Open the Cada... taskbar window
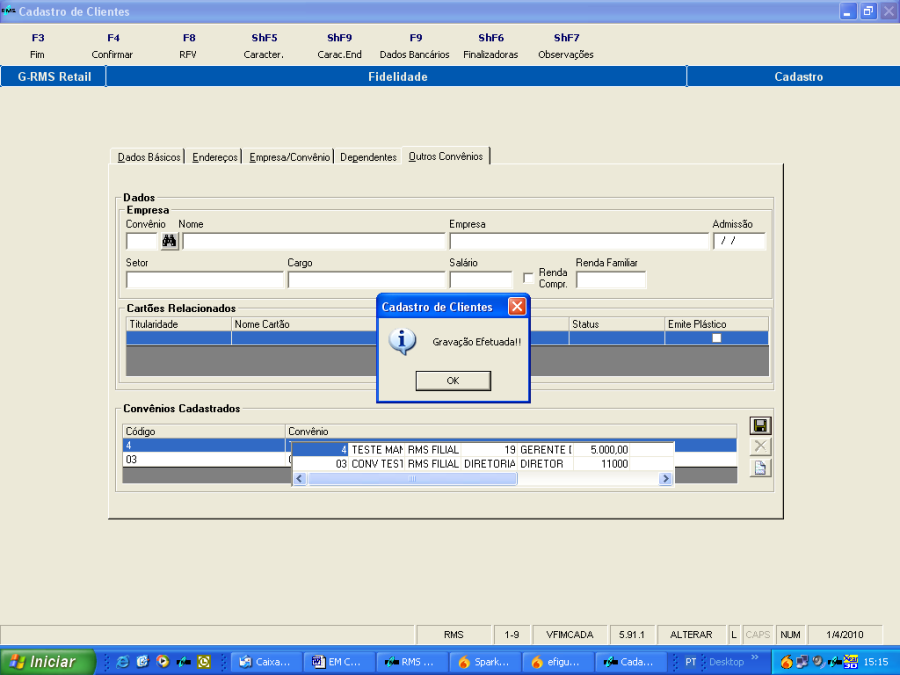The width and height of the screenshot is (900, 675). pyautogui.click(x=630, y=662)
